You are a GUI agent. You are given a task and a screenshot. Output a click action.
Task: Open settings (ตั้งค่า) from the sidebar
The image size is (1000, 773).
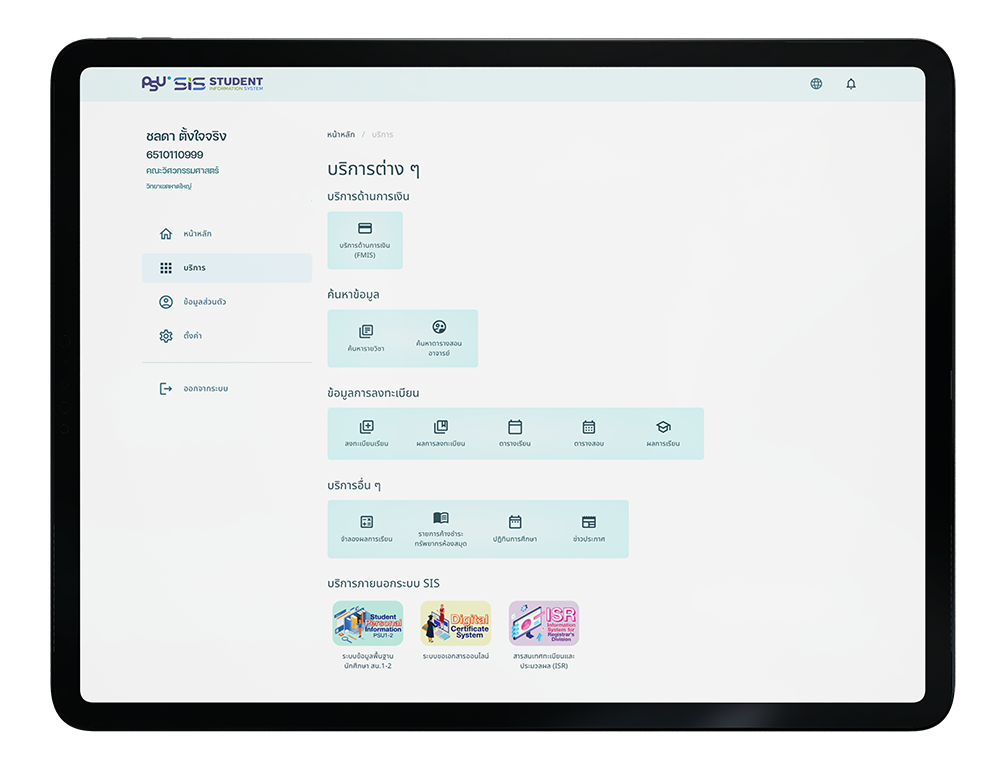[194, 335]
